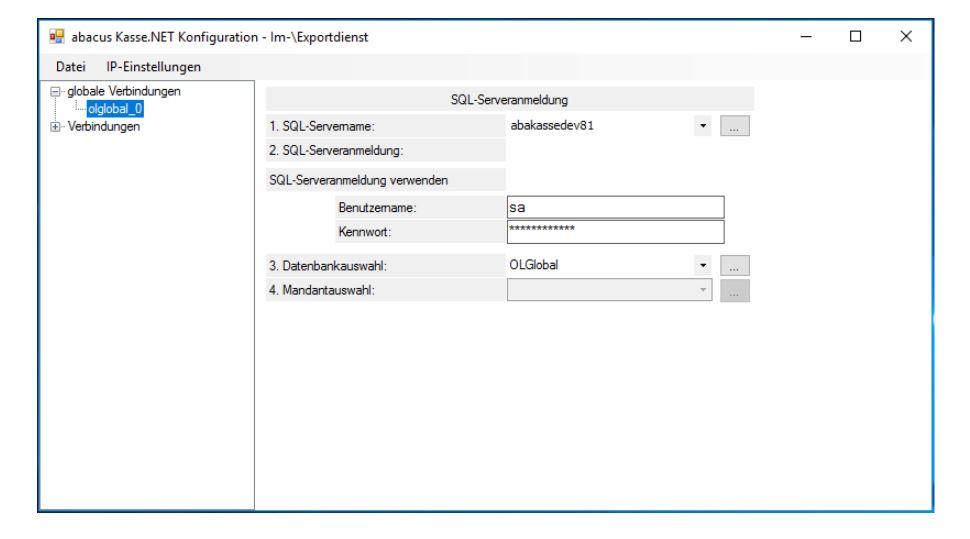Minimize the Konfiguration window
The width and height of the screenshot is (970, 539).
(x=810, y=37)
